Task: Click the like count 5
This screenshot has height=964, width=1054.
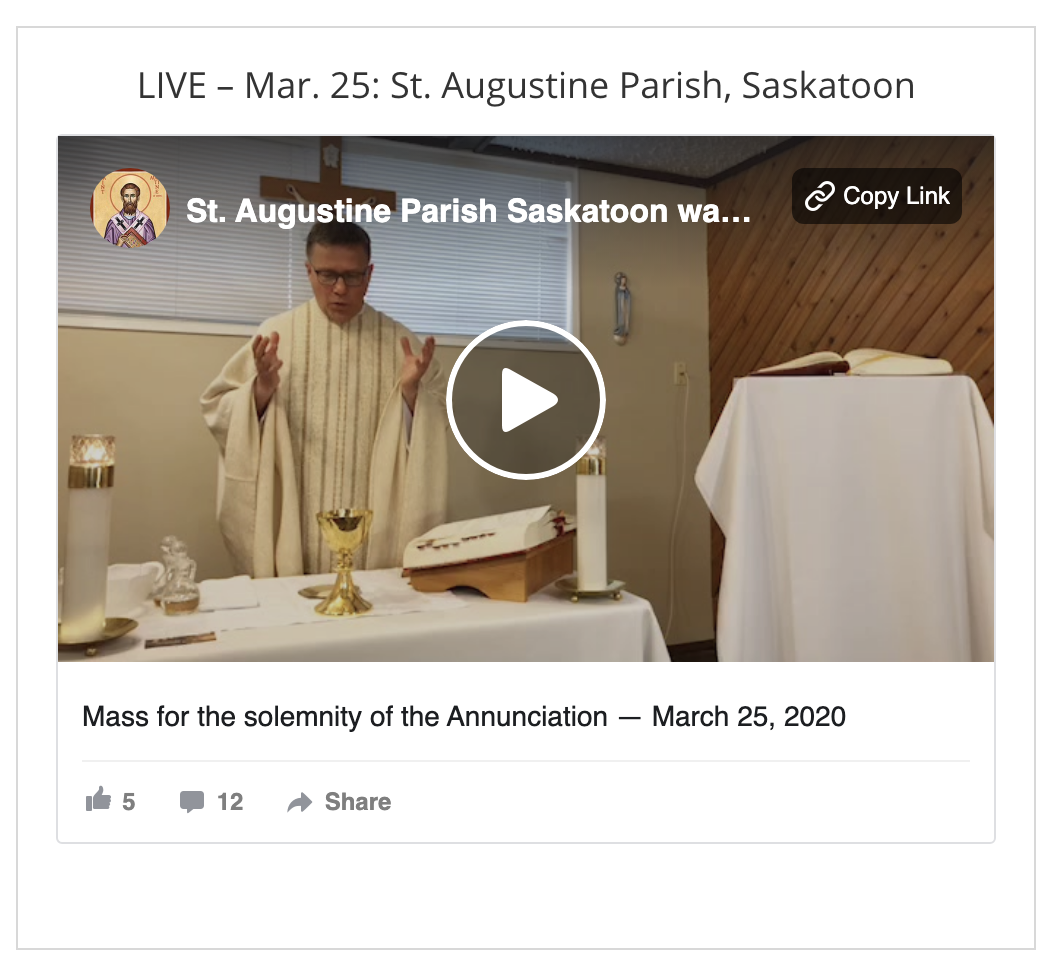Action: 128,802
